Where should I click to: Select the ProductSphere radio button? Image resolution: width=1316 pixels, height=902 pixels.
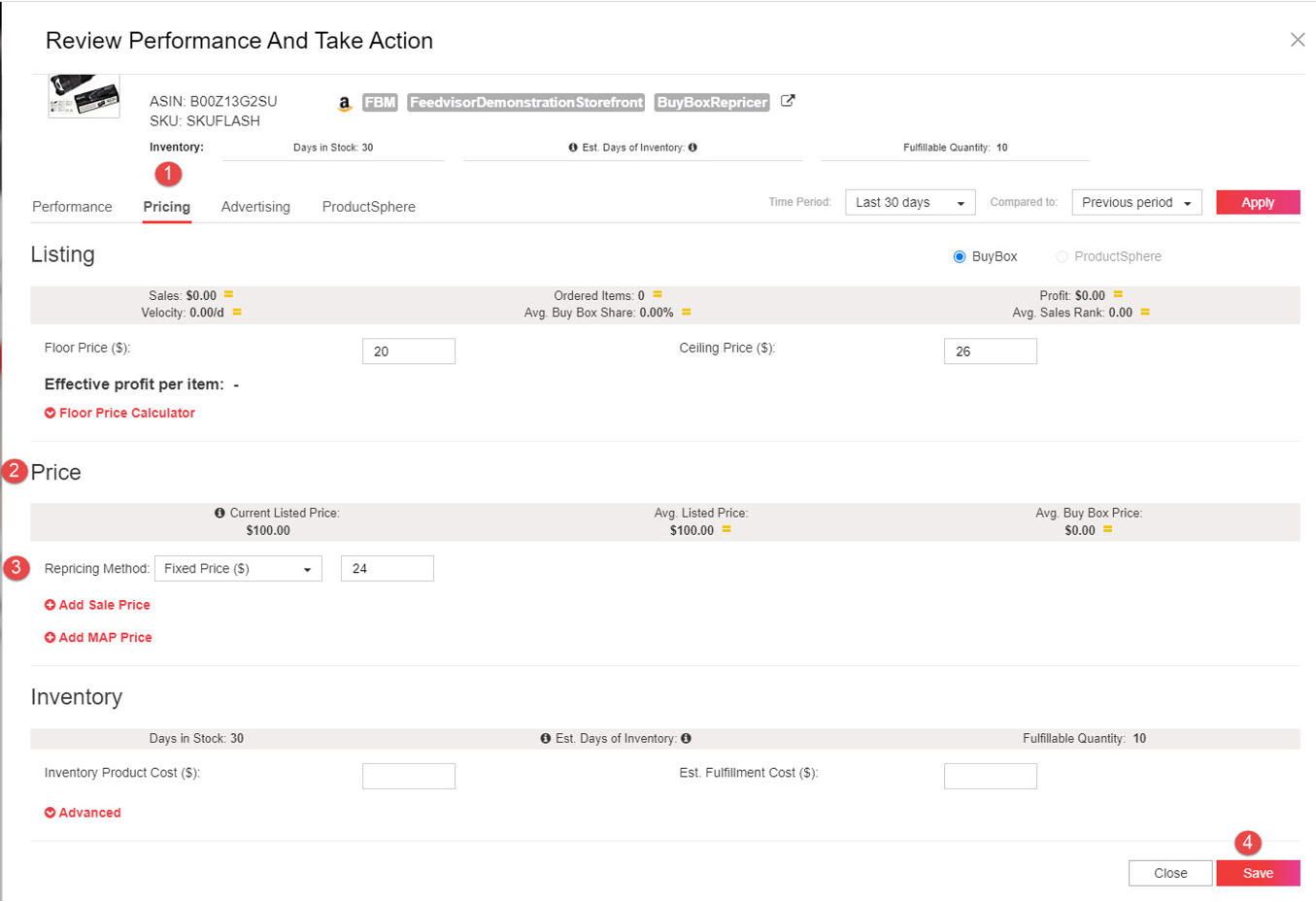(1063, 255)
